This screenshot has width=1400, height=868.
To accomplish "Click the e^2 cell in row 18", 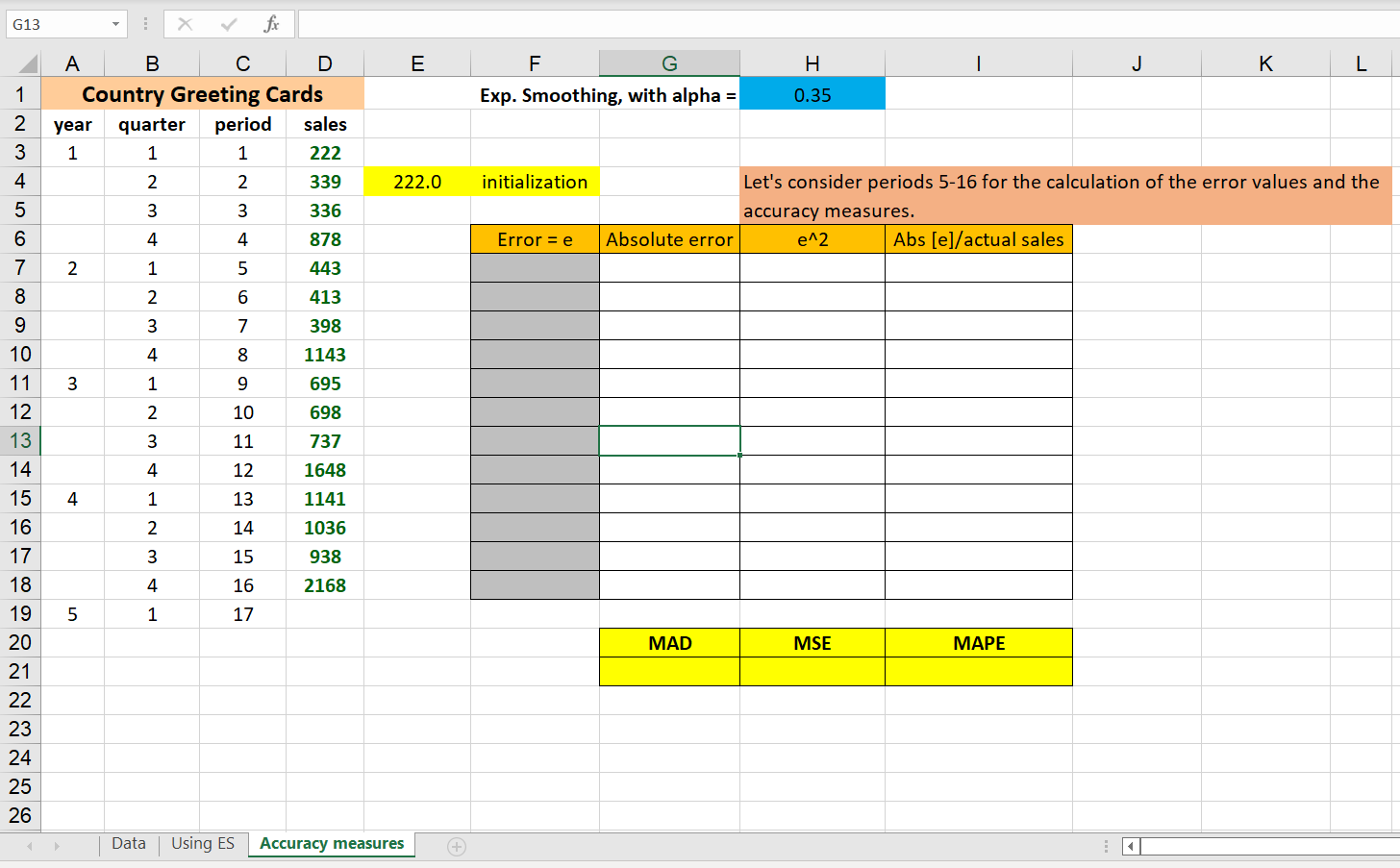I will [x=812, y=585].
